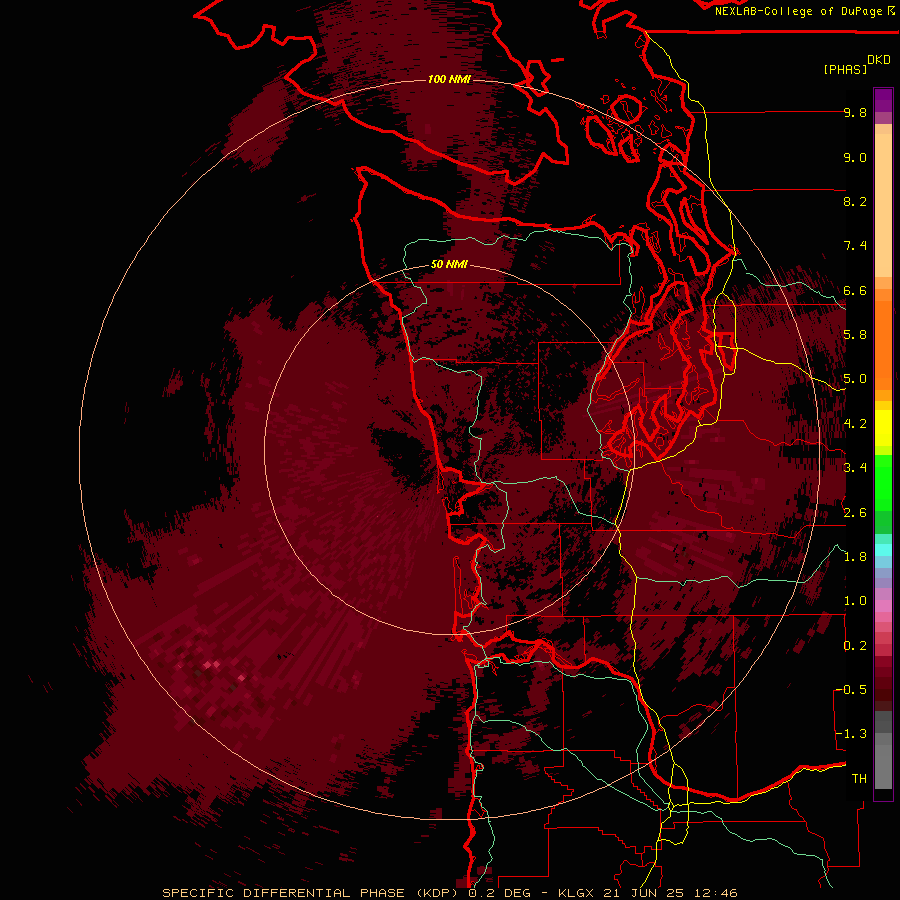Click the [PHAS] units label
The width and height of the screenshot is (900, 900).
click(x=845, y=69)
